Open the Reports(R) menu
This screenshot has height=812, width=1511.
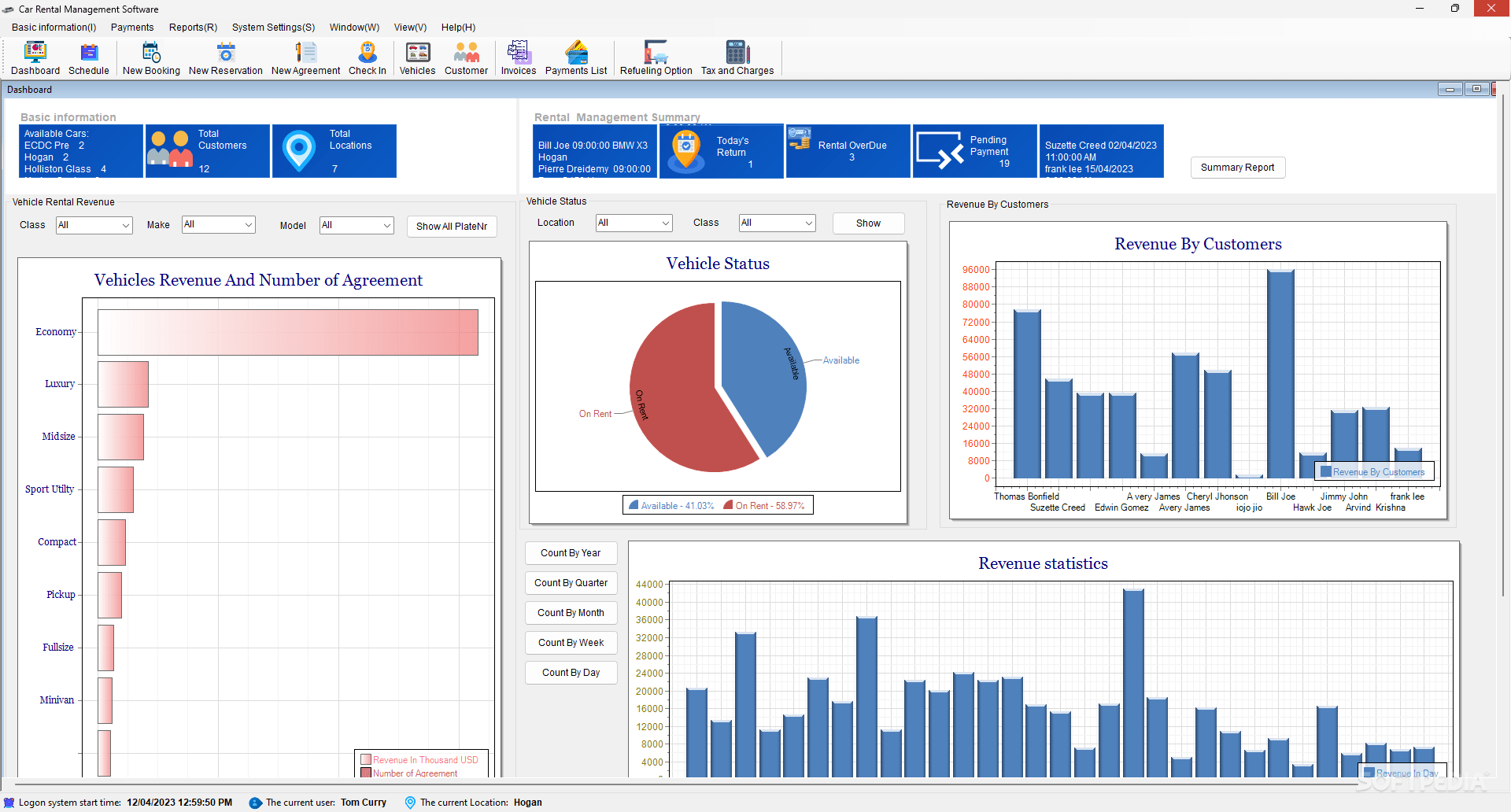point(193,27)
